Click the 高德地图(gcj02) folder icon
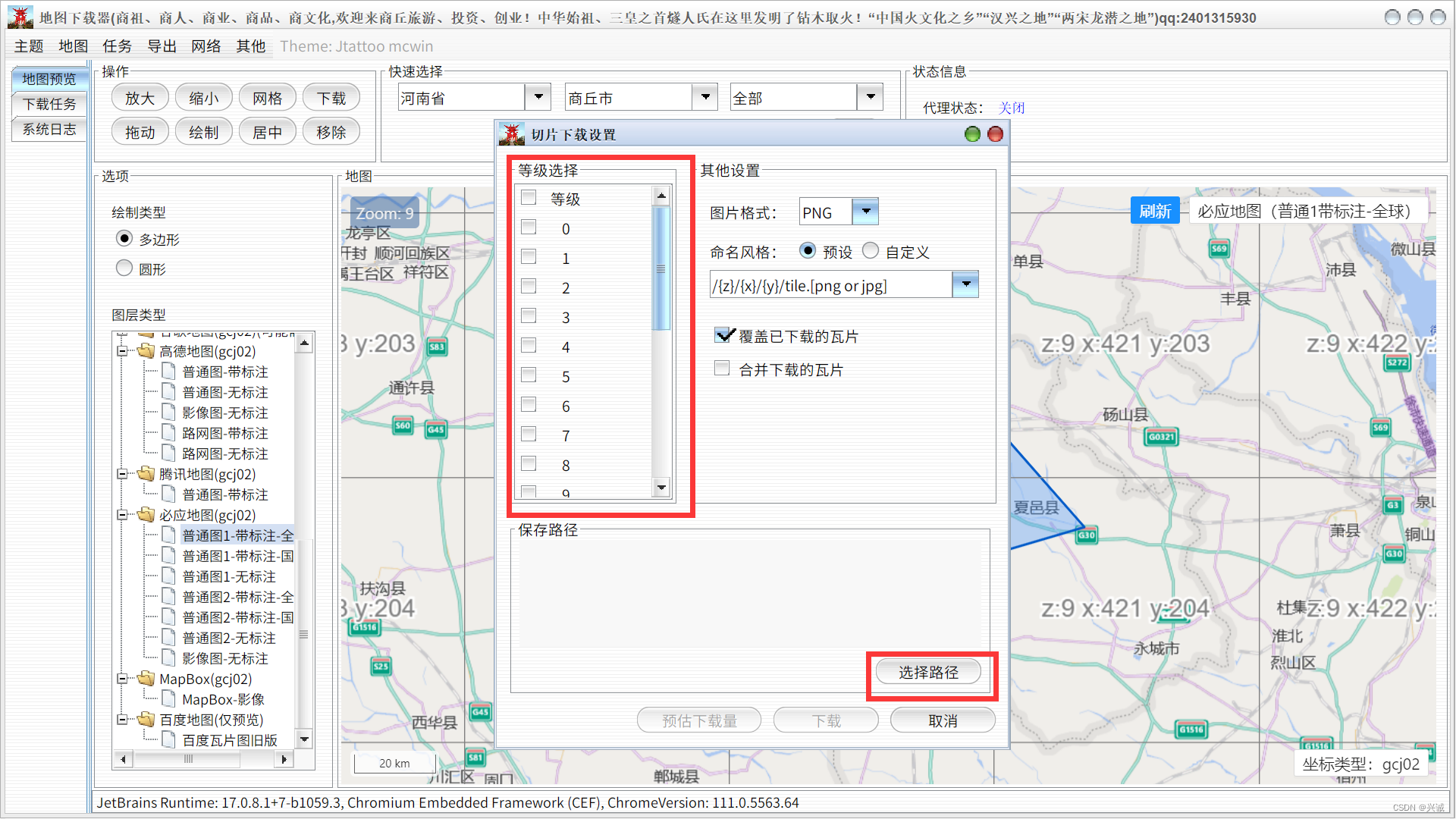The height and width of the screenshot is (819, 1456). coord(146,350)
